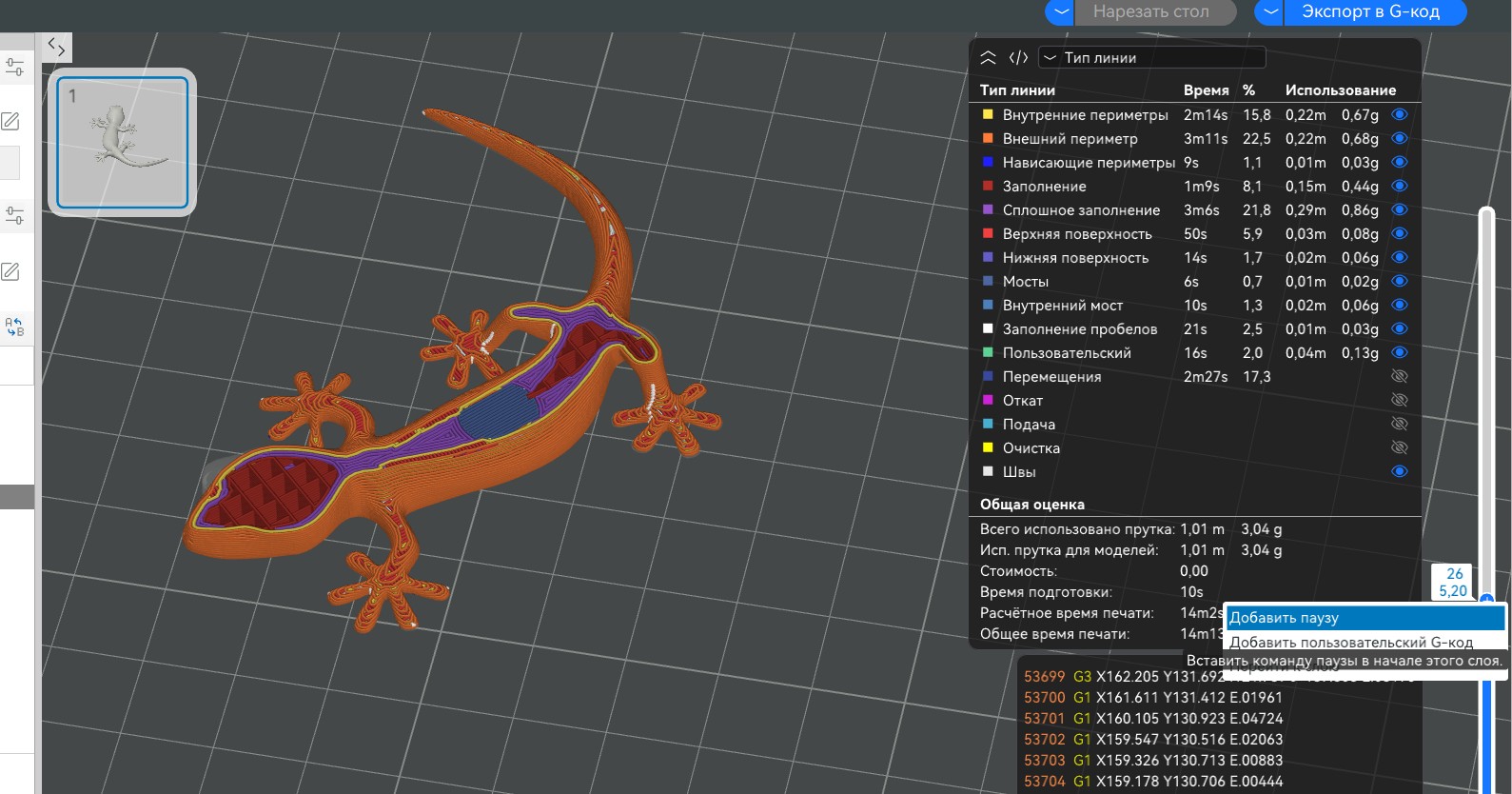Click the yellow Внутренние периметры color swatch

point(988,114)
